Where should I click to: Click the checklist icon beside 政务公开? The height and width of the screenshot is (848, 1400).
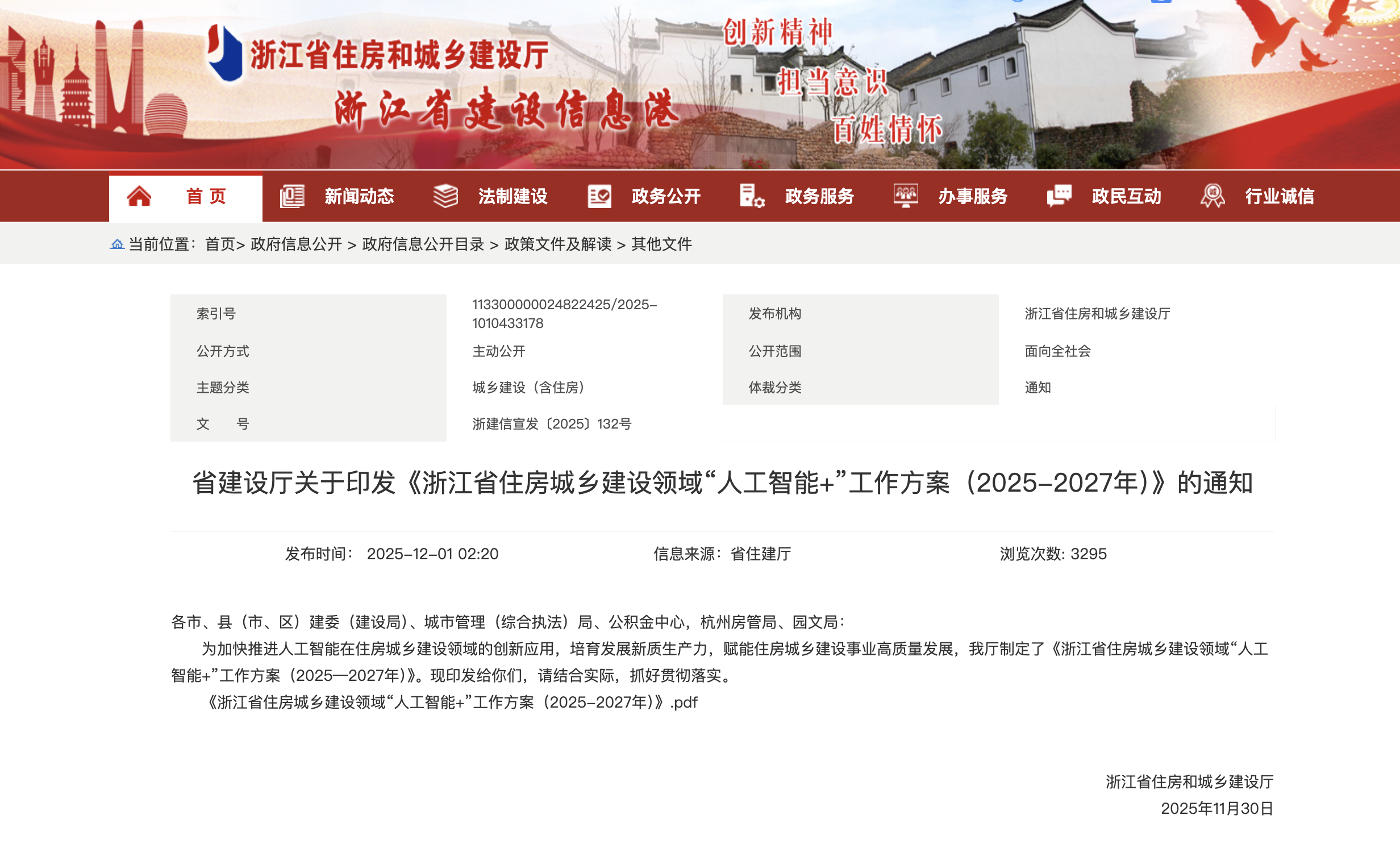pyautogui.click(x=599, y=197)
